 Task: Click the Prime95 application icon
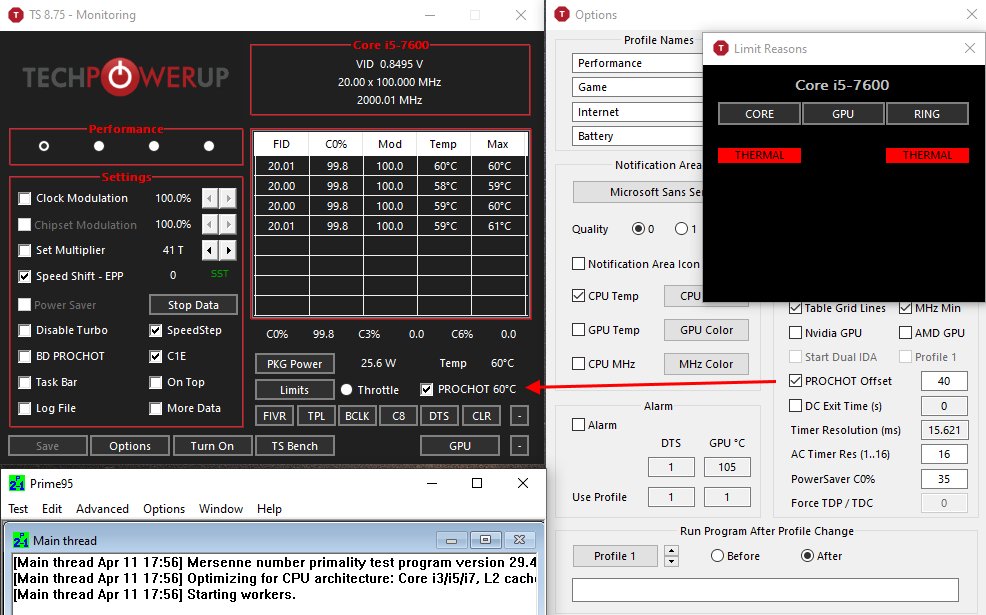tap(16, 484)
